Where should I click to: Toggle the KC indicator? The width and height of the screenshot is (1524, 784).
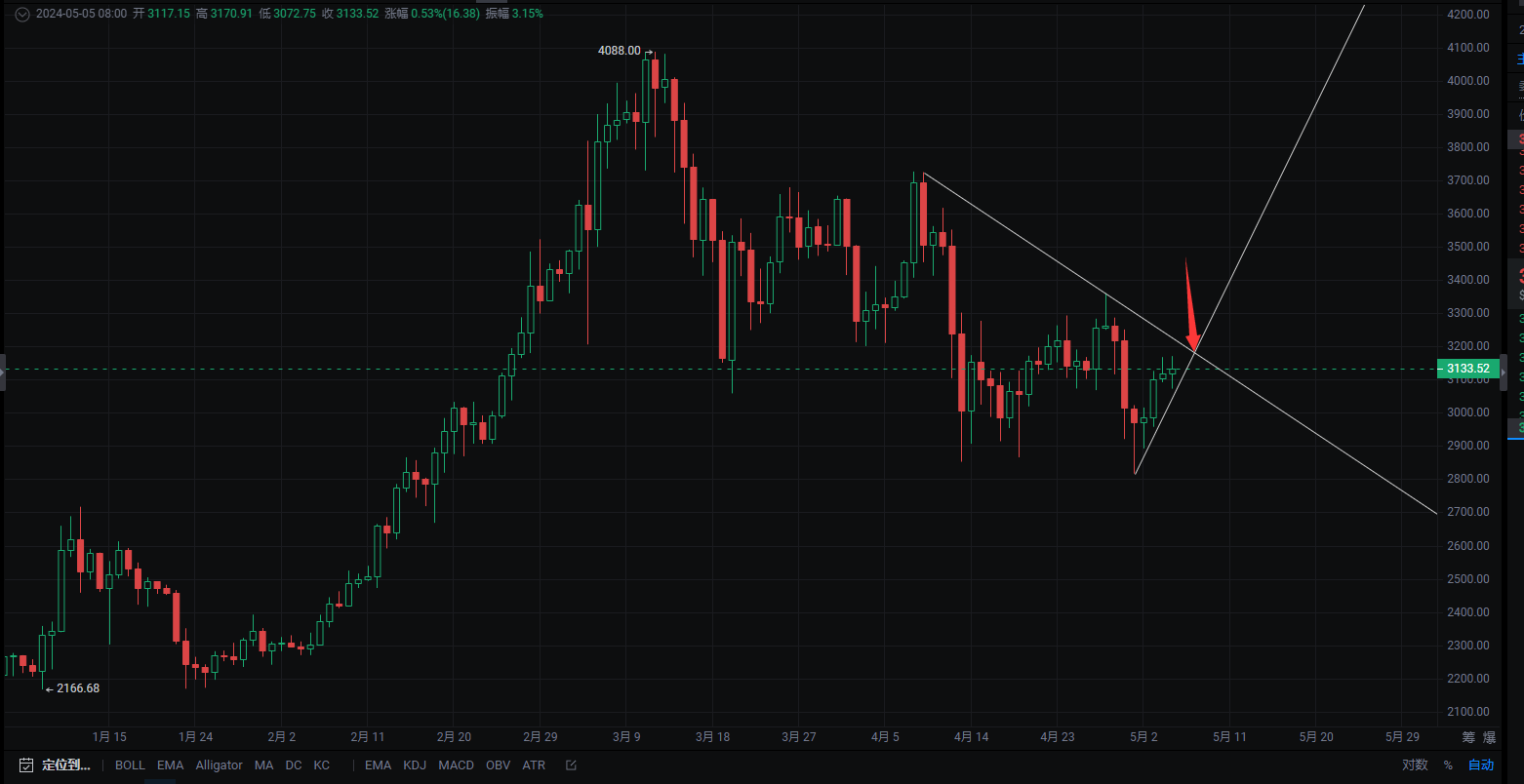click(x=322, y=765)
